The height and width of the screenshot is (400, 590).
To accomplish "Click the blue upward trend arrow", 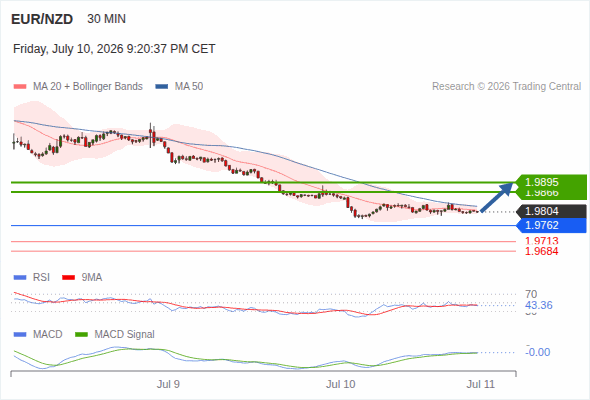I will click(497, 197).
